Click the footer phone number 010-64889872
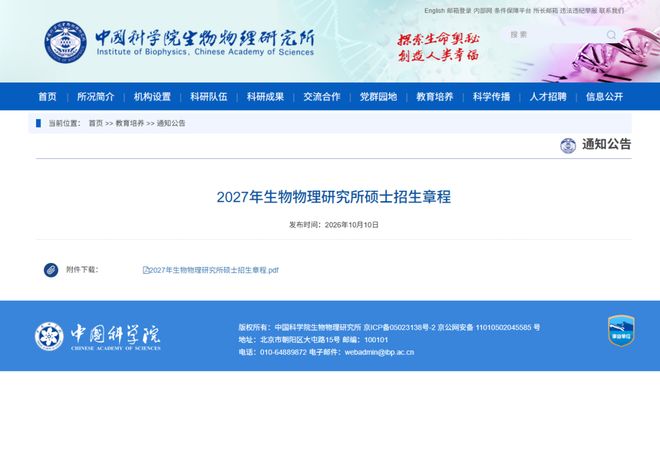The image size is (660, 464). tap(283, 352)
